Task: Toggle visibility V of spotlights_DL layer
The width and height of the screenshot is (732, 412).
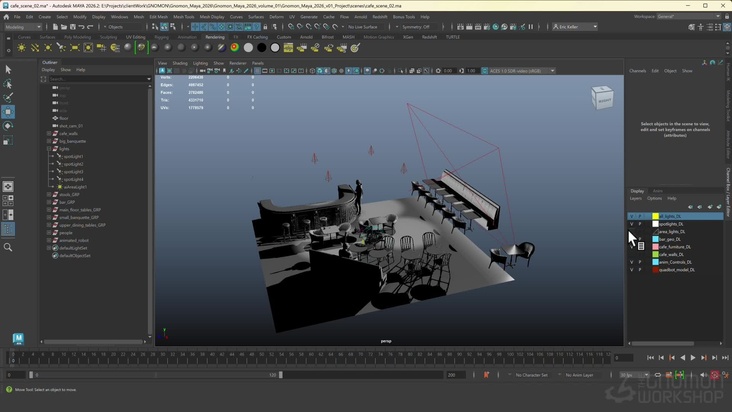Action: [x=632, y=224]
